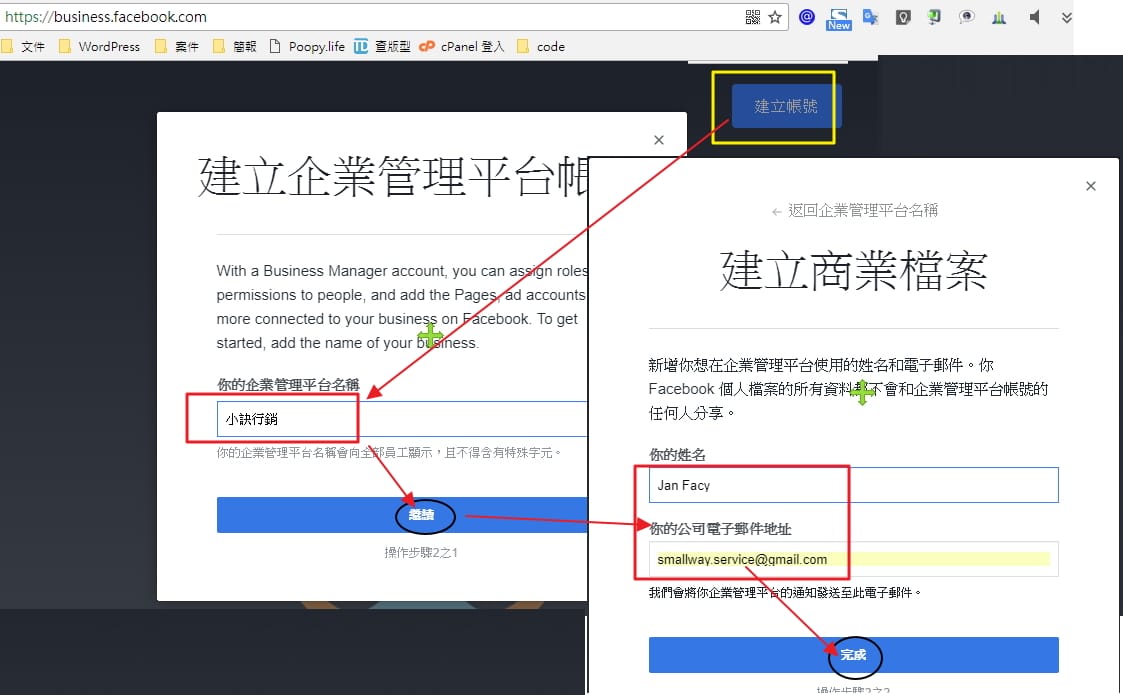Screen dimensions: 1123x695
Task: Click the QR code icon in the address bar
Action: point(753,17)
